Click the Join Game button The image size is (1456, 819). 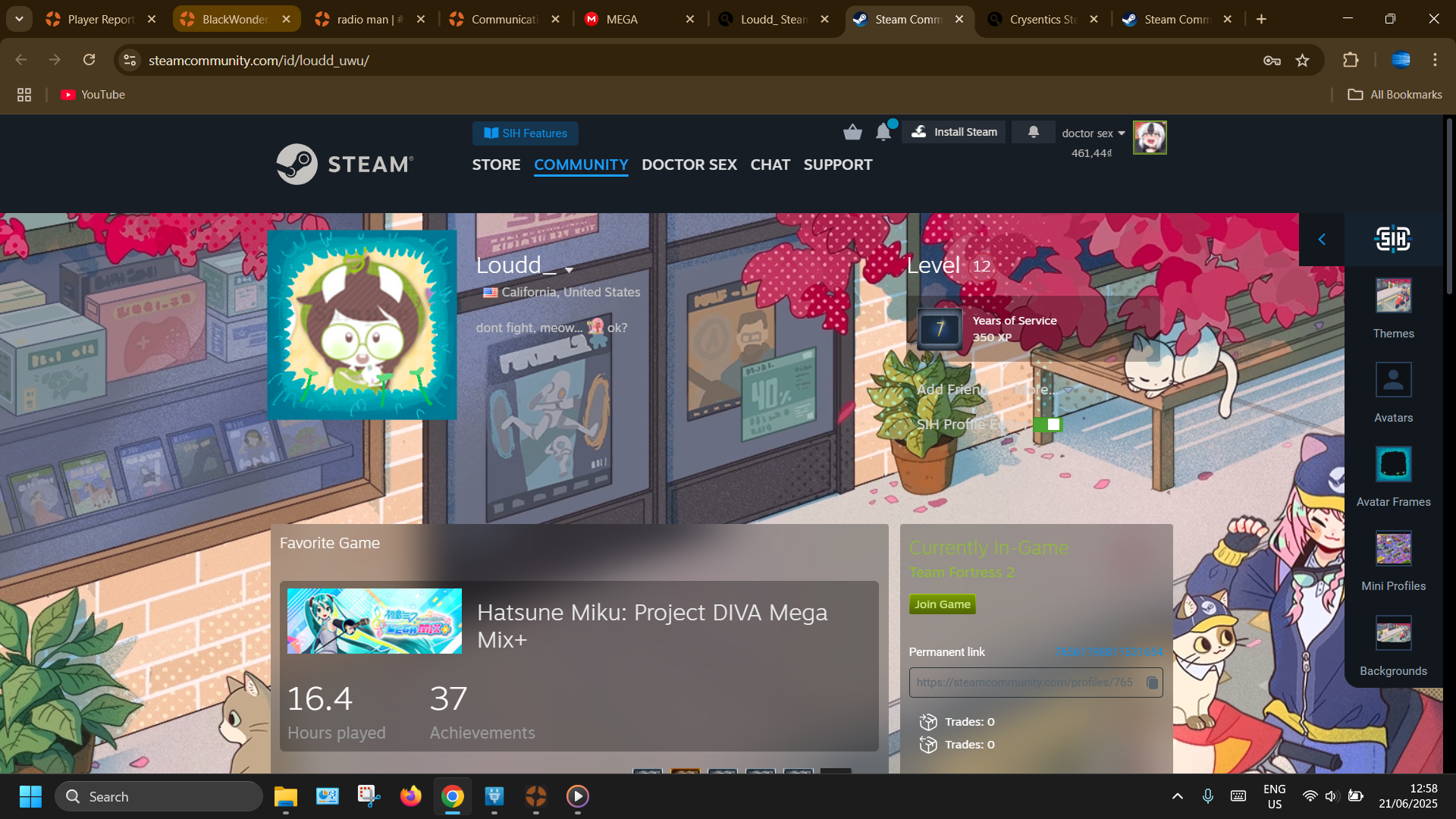942,604
